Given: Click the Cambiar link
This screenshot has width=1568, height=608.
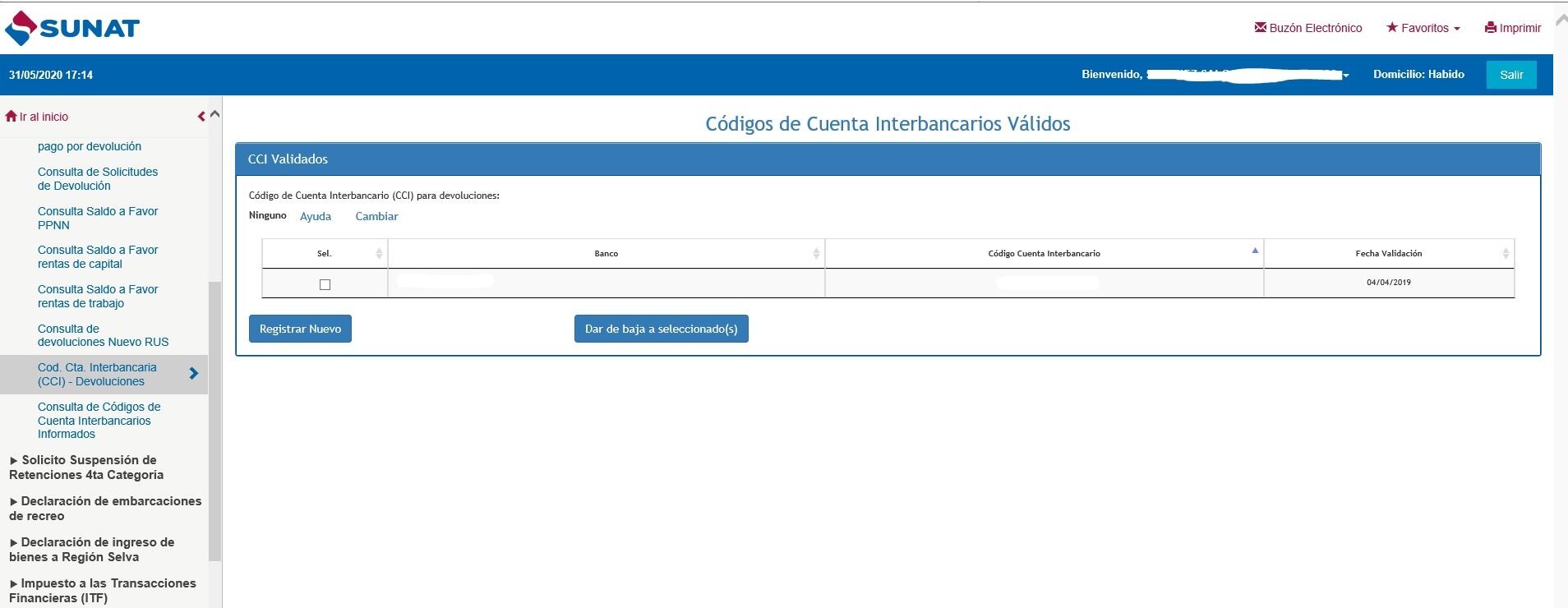Looking at the screenshot, I should 376,216.
